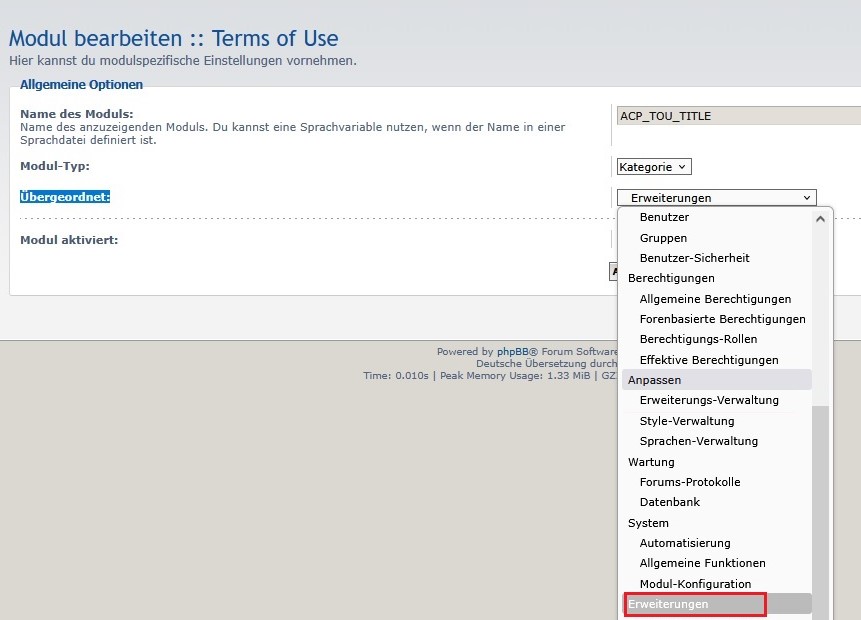Image resolution: width=861 pixels, height=620 pixels.
Task: Choose the highlighted Anpassen option
Action: [x=654, y=380]
